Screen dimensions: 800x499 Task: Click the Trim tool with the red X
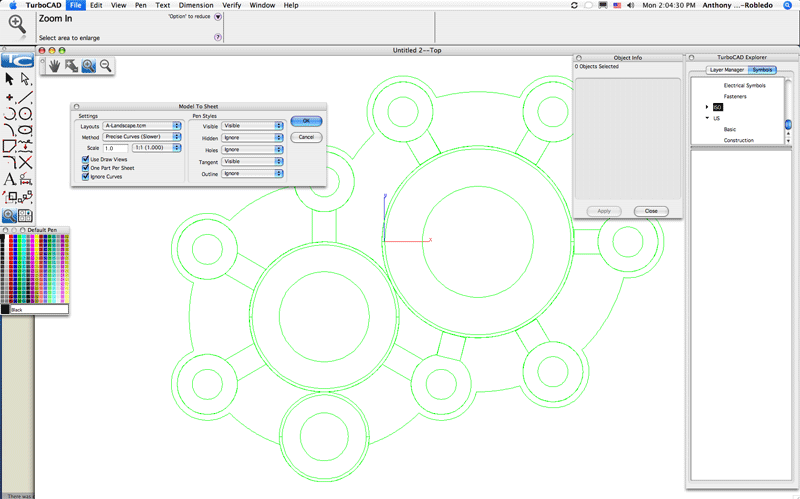[x=25, y=162]
